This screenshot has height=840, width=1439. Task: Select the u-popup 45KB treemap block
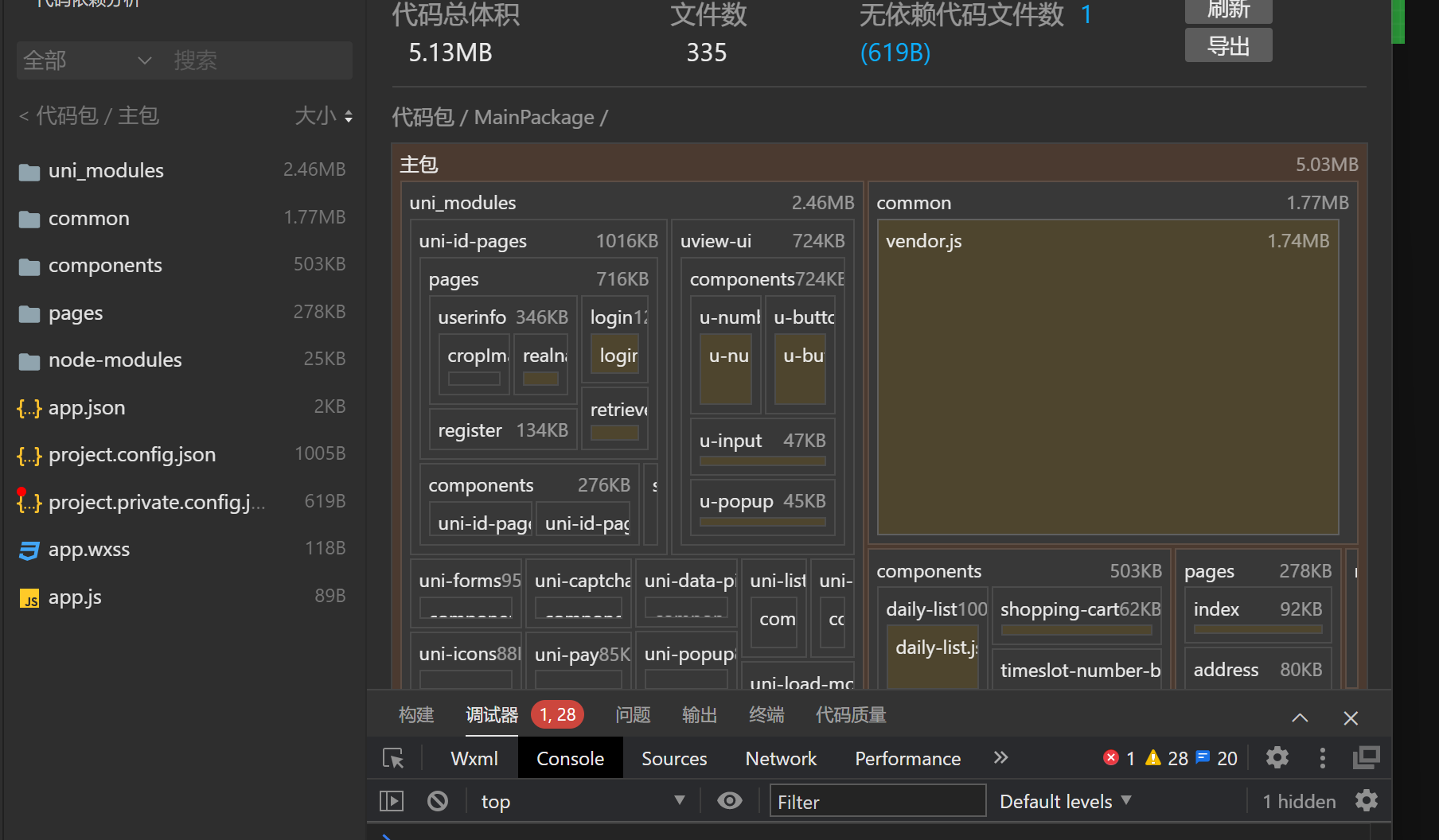click(x=762, y=507)
